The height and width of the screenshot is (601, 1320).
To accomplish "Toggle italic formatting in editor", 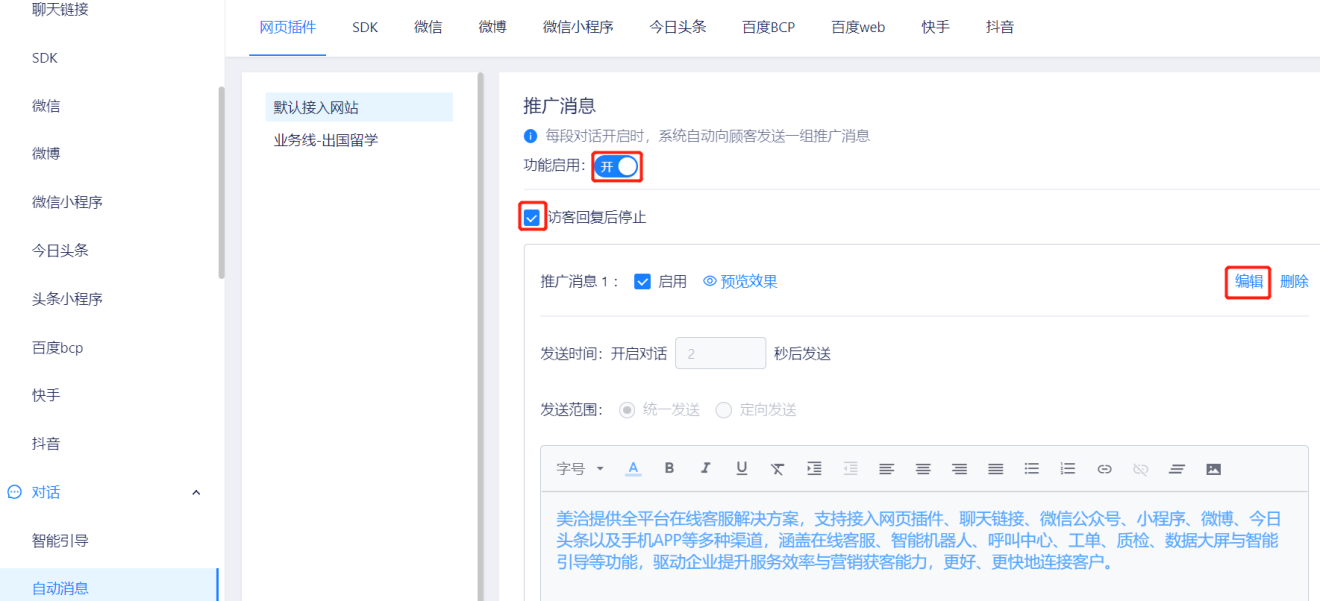I will click(x=705, y=468).
